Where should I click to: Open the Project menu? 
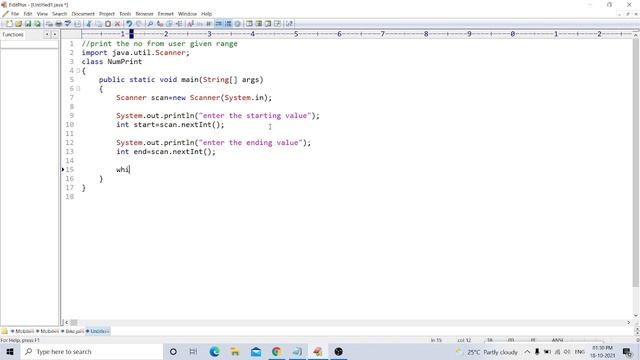(x=107, y=14)
